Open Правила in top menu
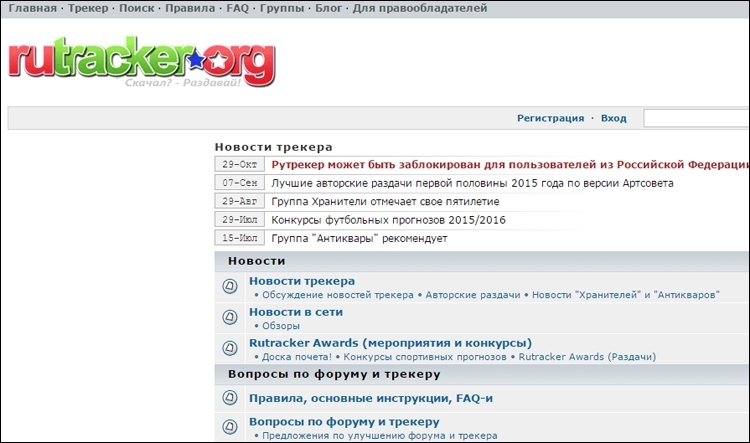Screen dimensions: 750x443 pyautogui.click(x=190, y=8)
